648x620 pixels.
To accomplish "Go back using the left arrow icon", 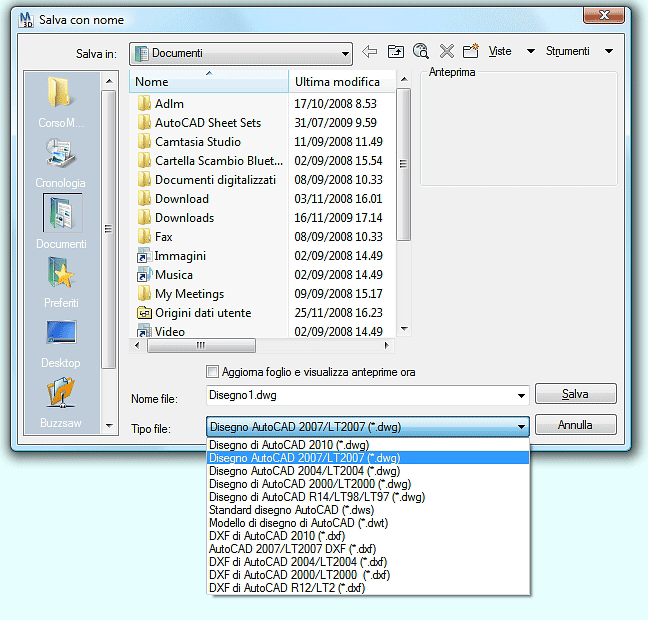I will pyautogui.click(x=369, y=52).
